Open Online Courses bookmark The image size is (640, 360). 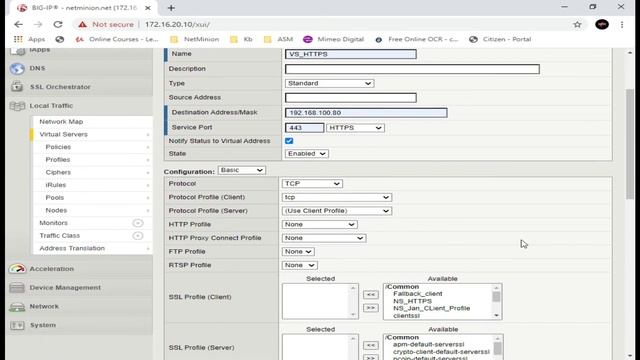pos(117,39)
